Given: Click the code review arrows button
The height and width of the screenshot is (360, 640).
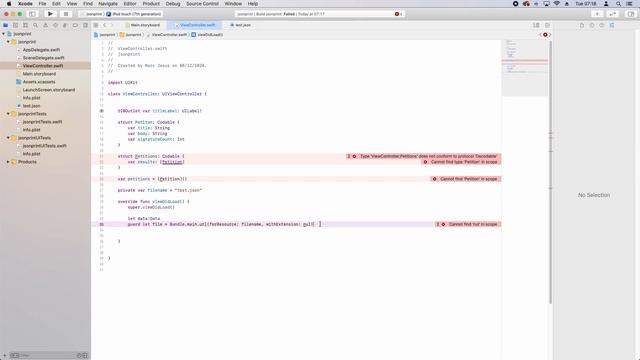Looking at the screenshot, I should click(613, 14).
